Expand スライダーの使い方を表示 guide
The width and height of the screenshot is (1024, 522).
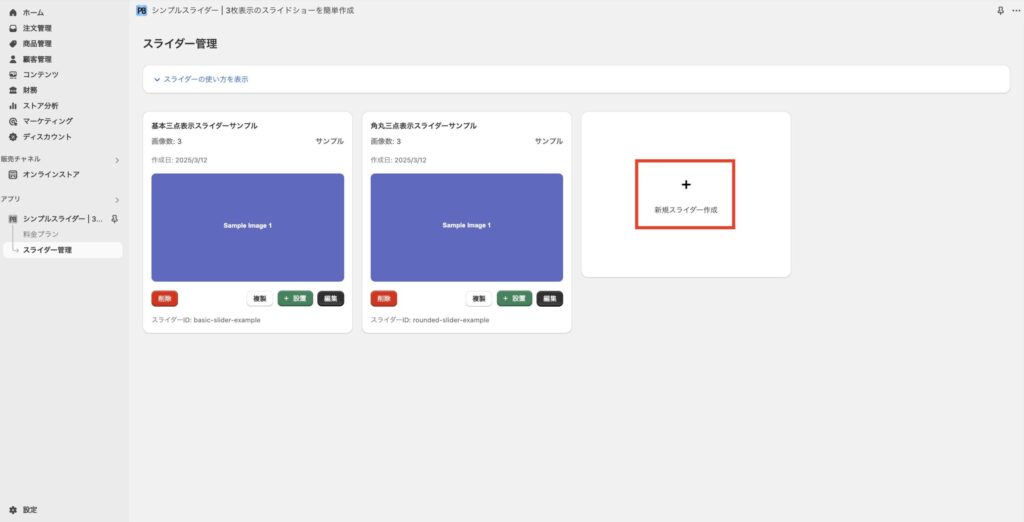pos(200,80)
